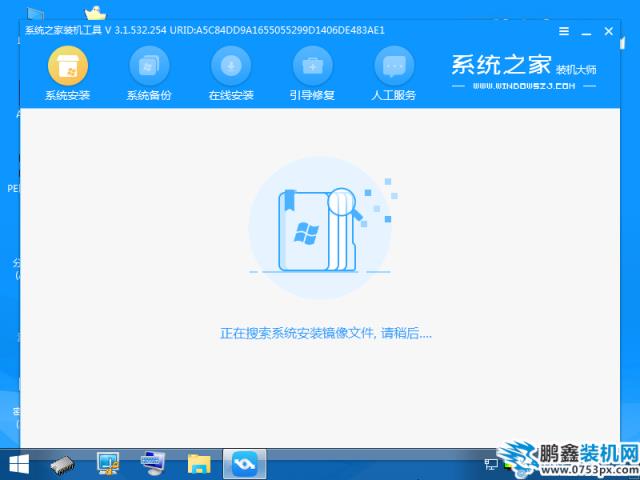Viewport: 640px width, 480px height.
Task: Click the memory chip icon in taskbar
Action: (x=62, y=463)
